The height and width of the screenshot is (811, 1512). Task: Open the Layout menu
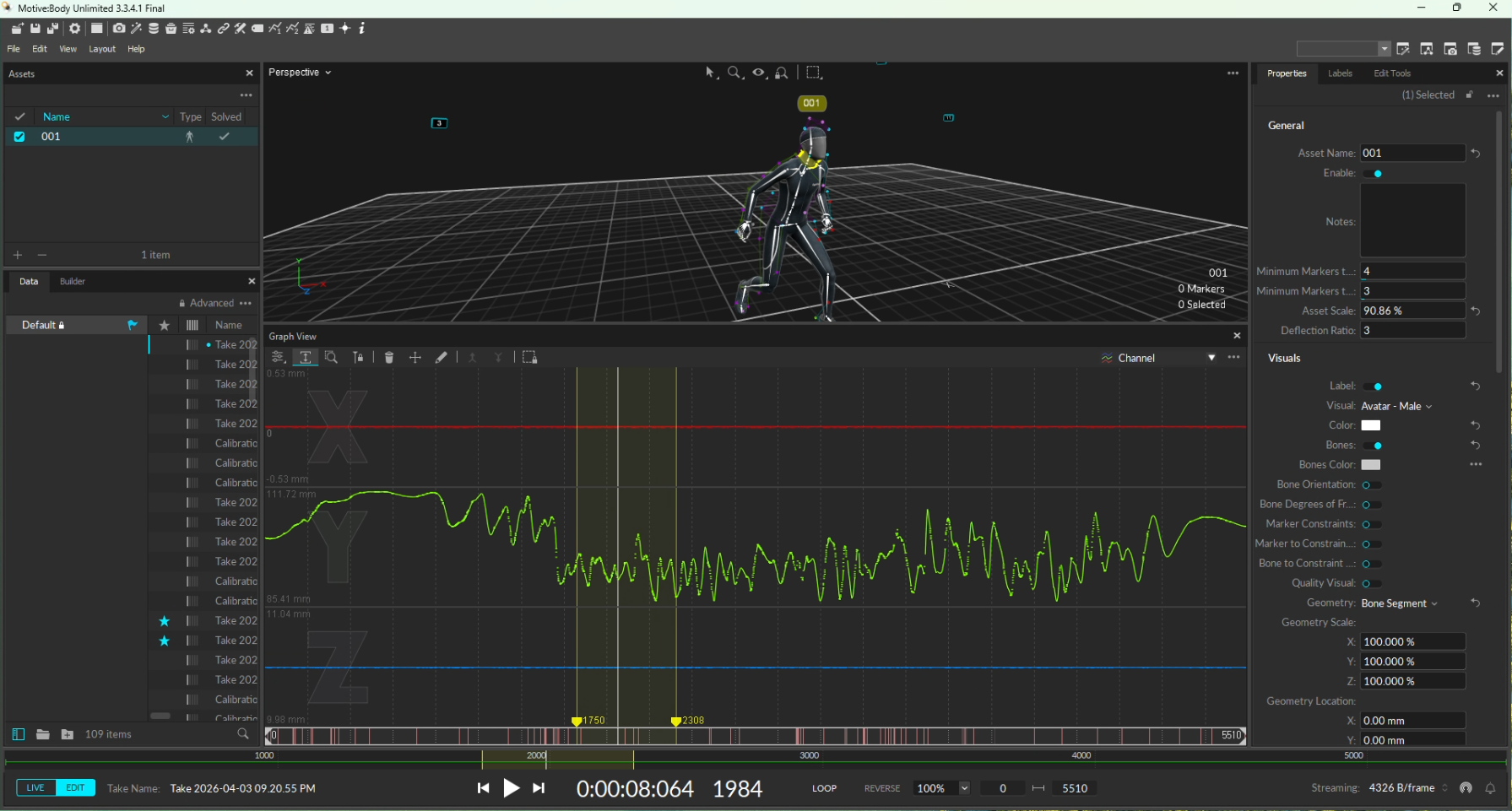[x=102, y=49]
